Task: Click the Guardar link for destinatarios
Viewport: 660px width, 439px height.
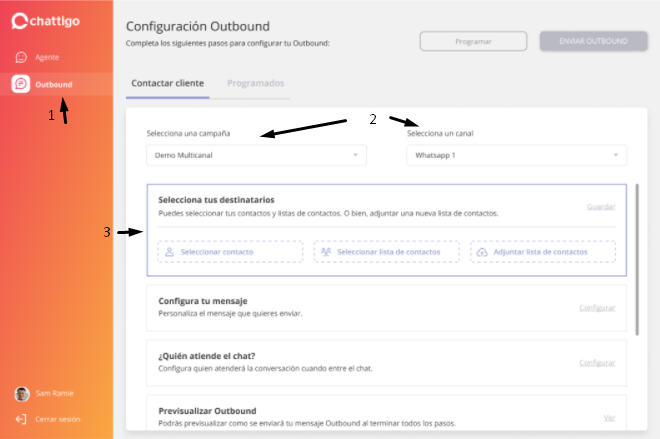Action: 600,207
